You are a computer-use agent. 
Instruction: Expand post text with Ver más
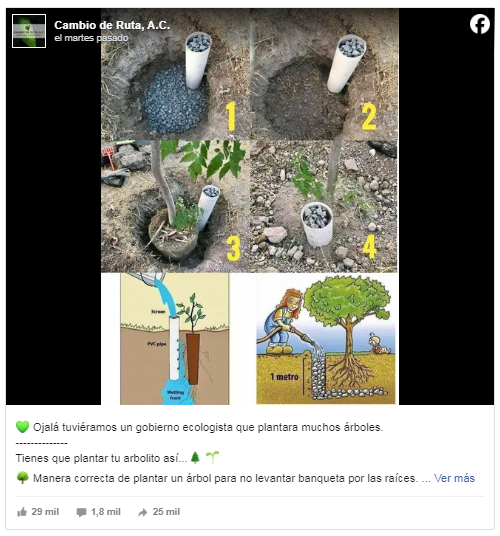click(x=454, y=478)
